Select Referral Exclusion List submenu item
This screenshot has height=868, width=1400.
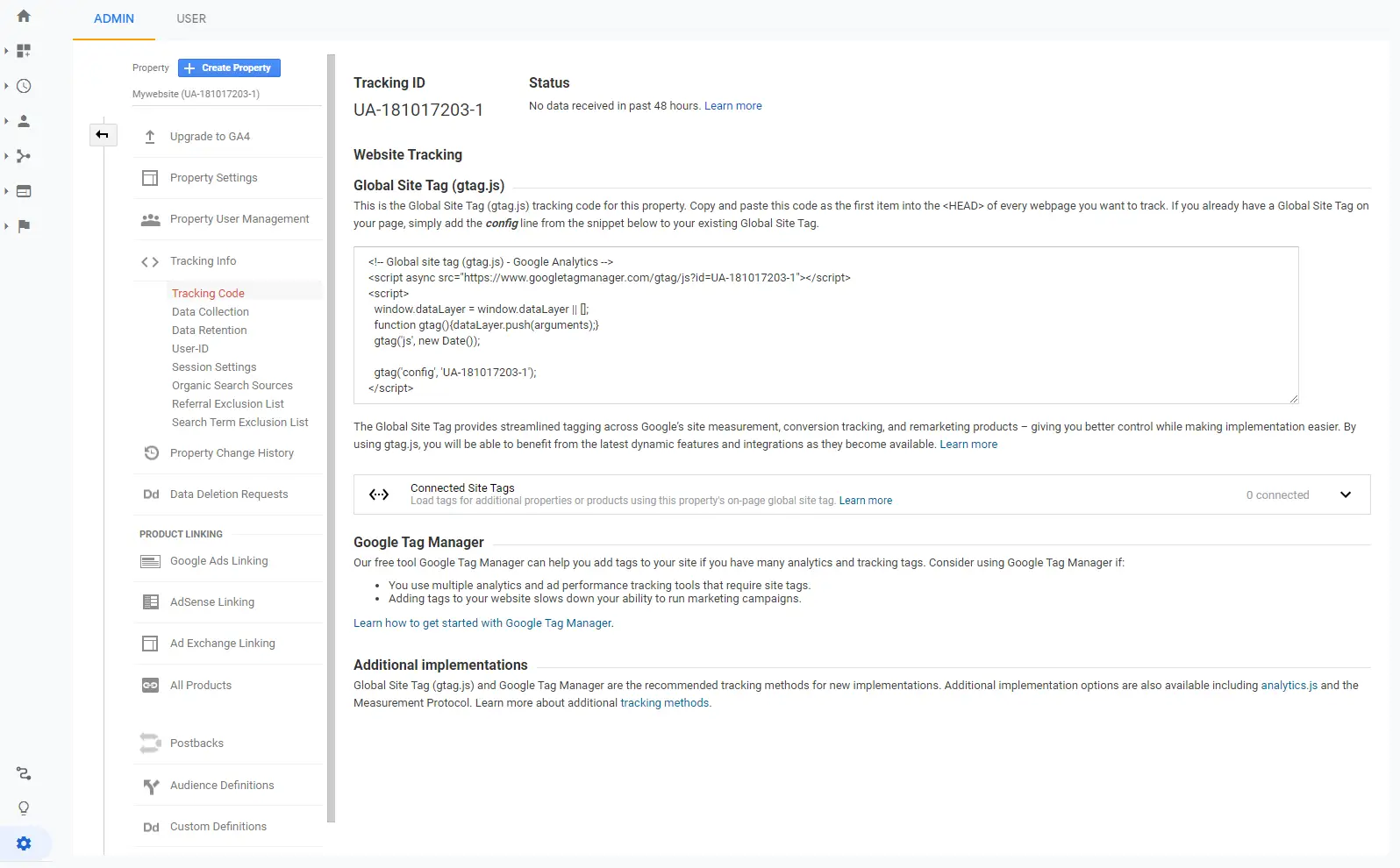point(228,404)
